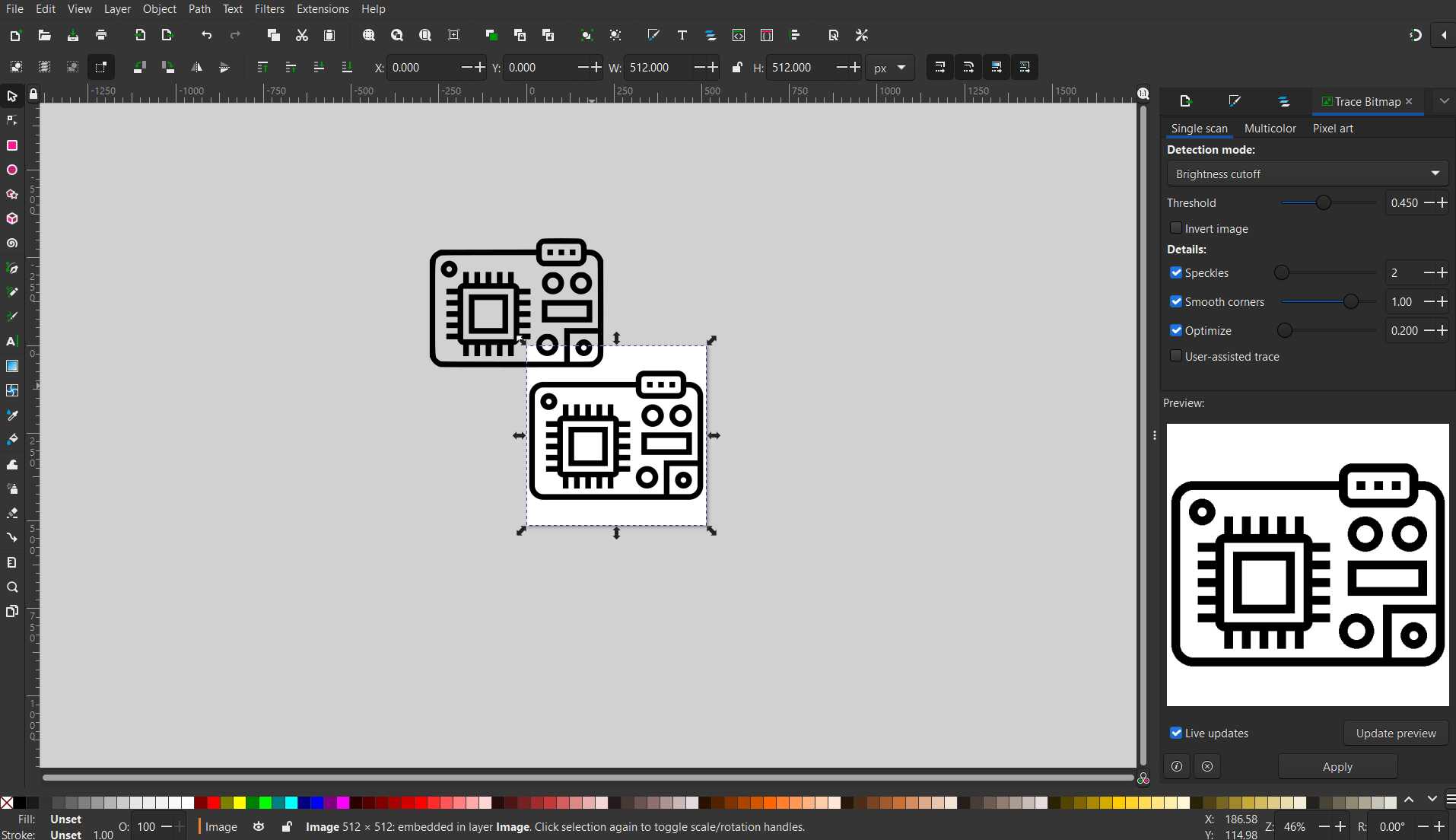Expand the dock panel chevron menu
Viewport: 1456px width, 840px height.
[1444, 101]
